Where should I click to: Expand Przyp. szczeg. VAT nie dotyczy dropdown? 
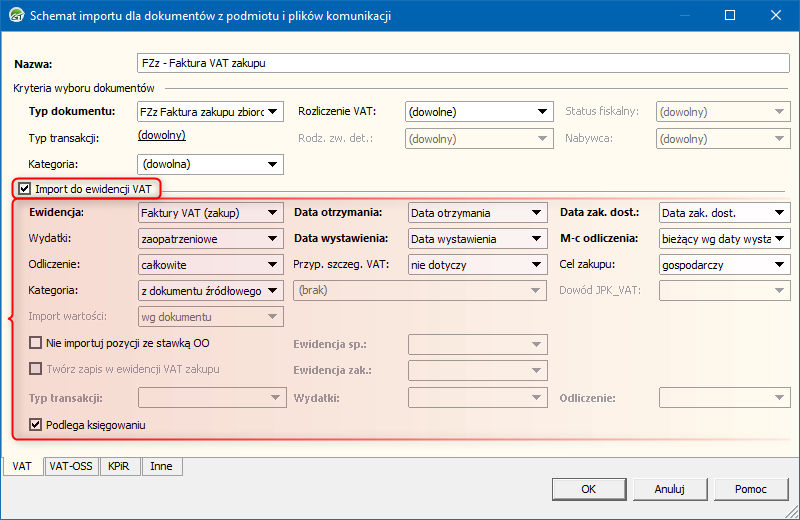(x=478, y=265)
